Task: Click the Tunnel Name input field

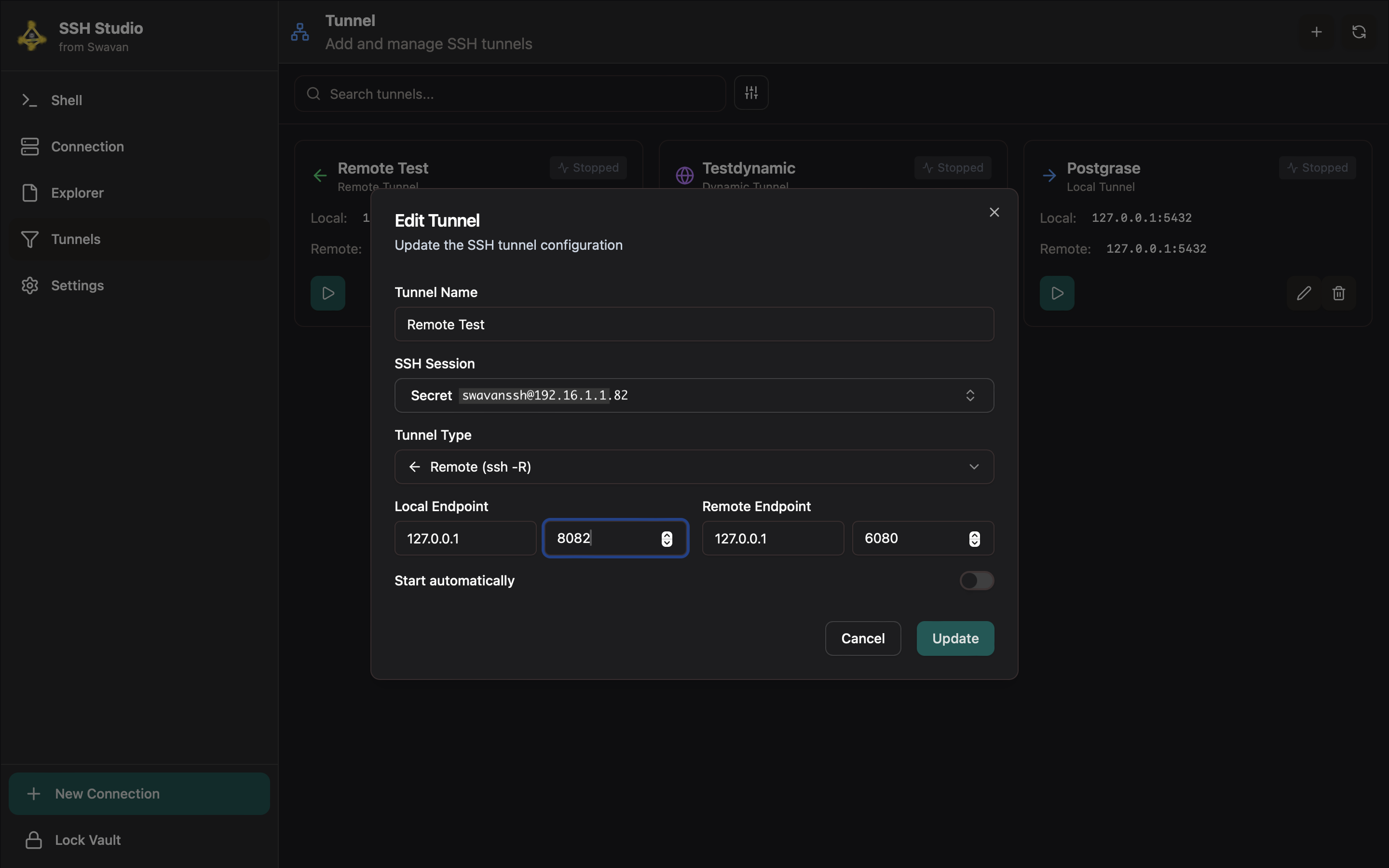Action: pos(694,325)
